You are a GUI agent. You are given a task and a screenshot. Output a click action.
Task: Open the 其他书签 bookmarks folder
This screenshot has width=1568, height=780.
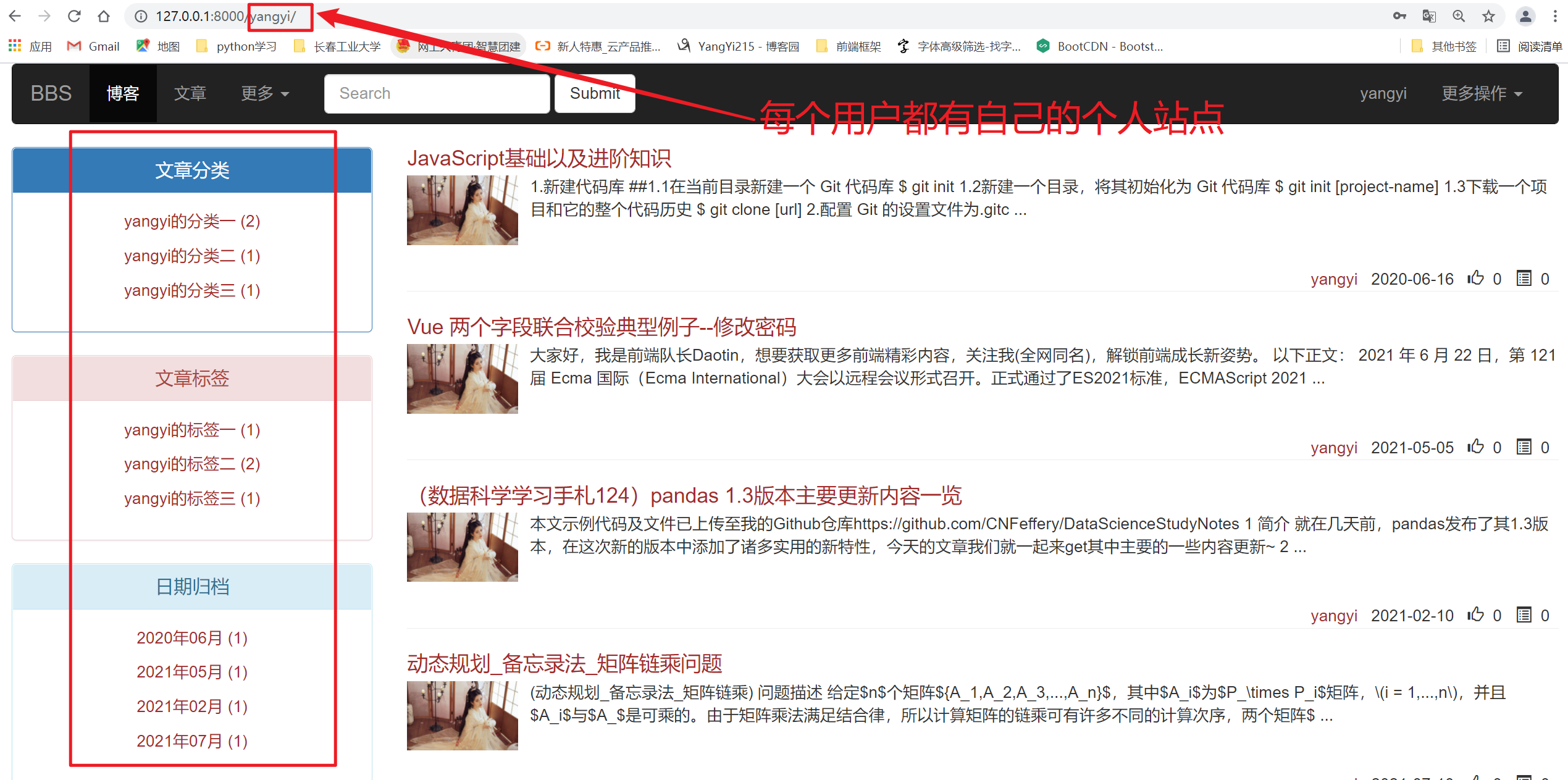[1444, 46]
